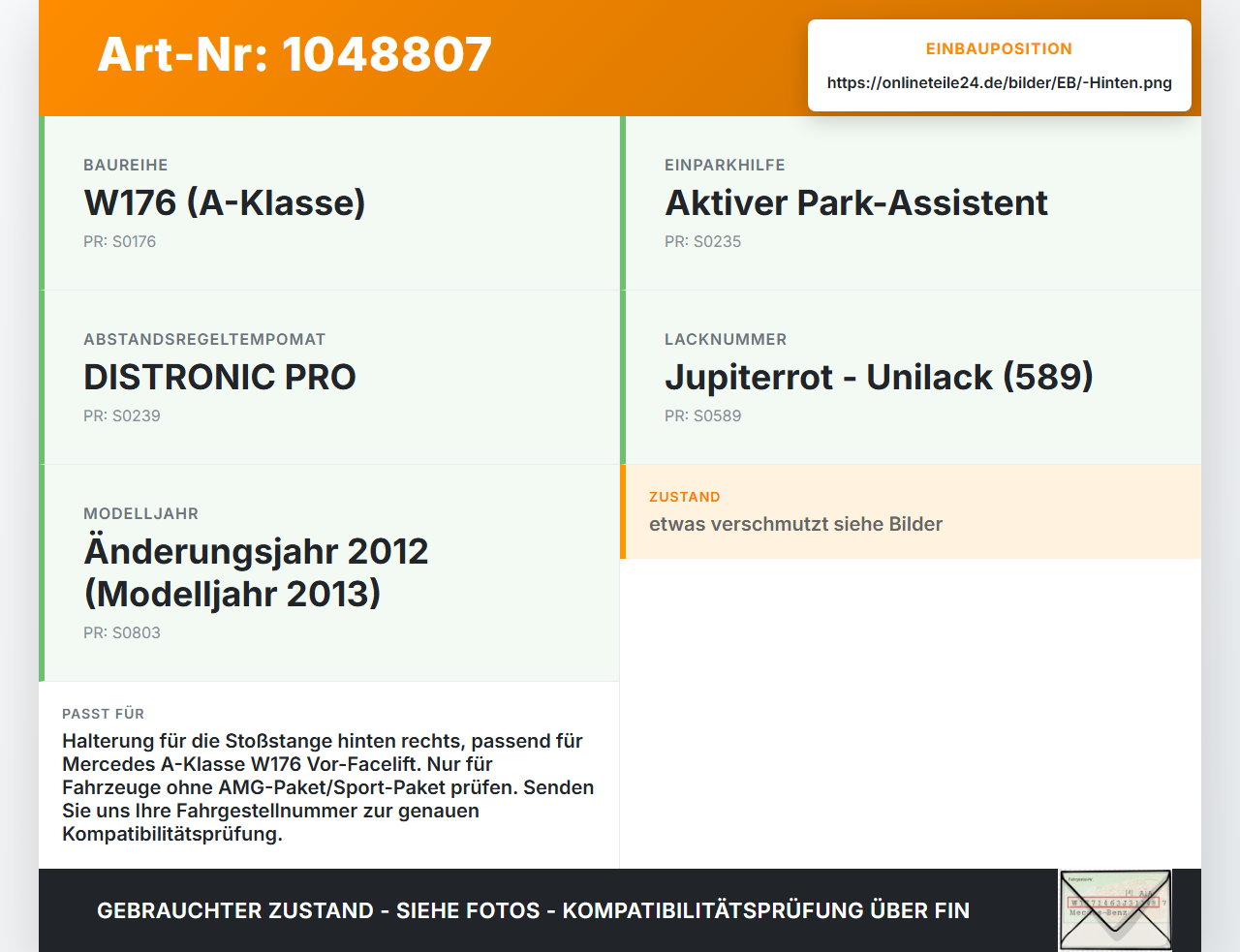Open the Einbauposition image URL link
Image resolution: width=1240 pixels, height=952 pixels.
[1000, 82]
